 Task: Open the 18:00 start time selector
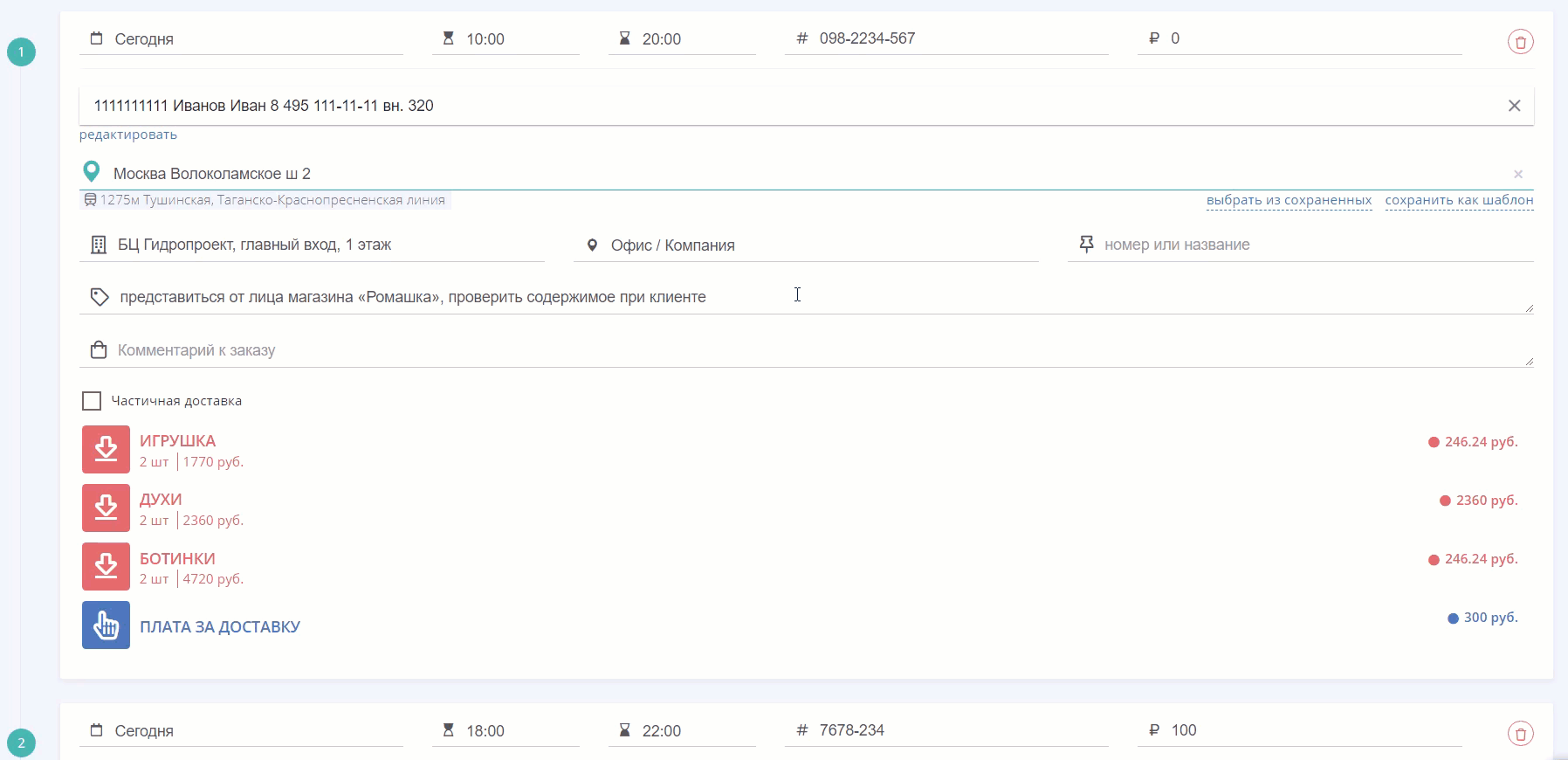pyautogui.click(x=505, y=731)
